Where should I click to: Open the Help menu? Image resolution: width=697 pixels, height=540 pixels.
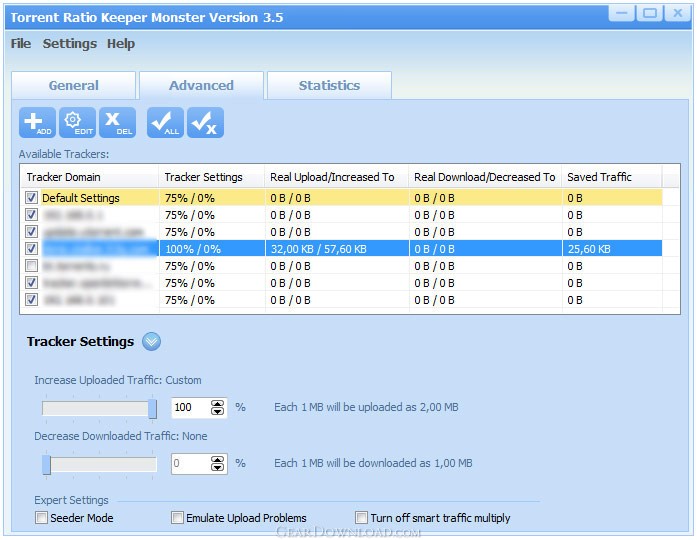(x=121, y=44)
